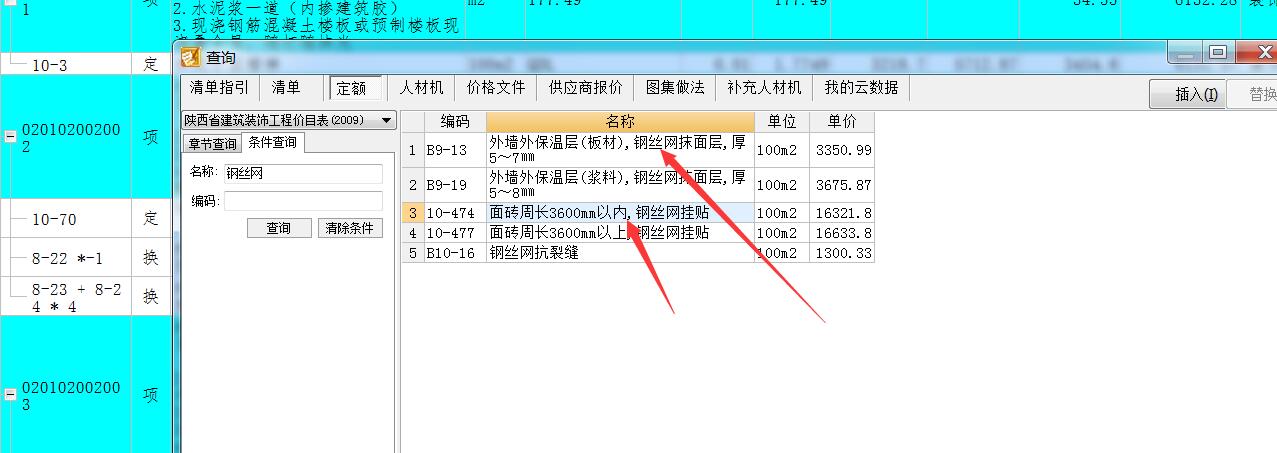Open the 清单指引 tab
Viewport: 1277px width, 453px height.
point(219,88)
